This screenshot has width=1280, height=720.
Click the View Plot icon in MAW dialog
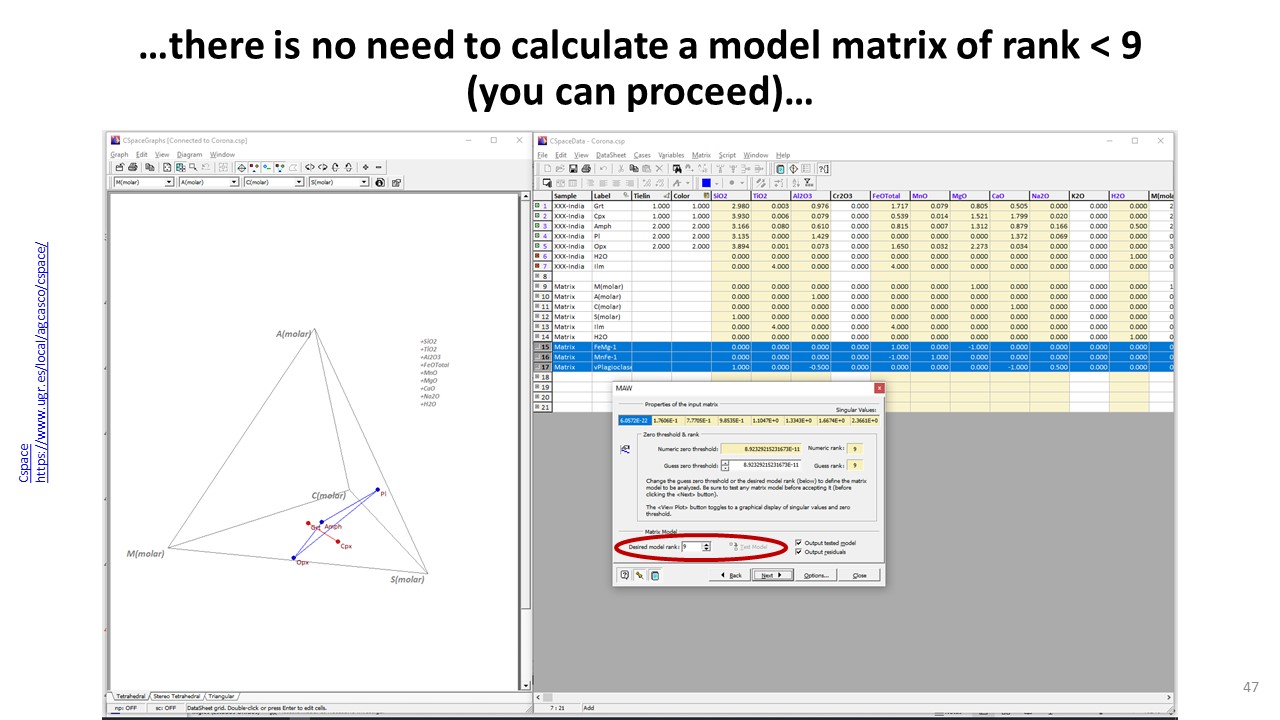[626, 450]
